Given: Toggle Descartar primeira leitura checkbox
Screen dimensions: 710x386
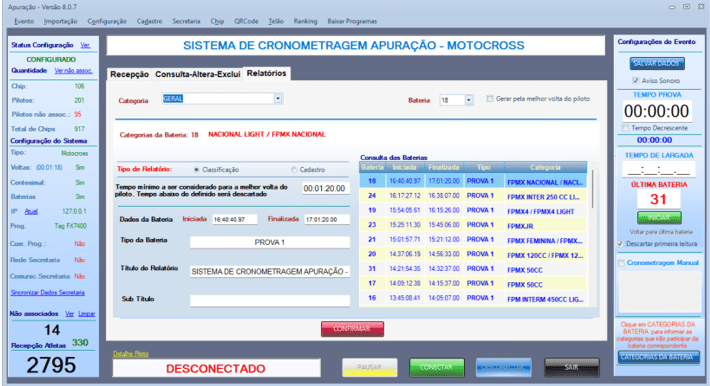Looking at the screenshot, I should pos(620,244).
